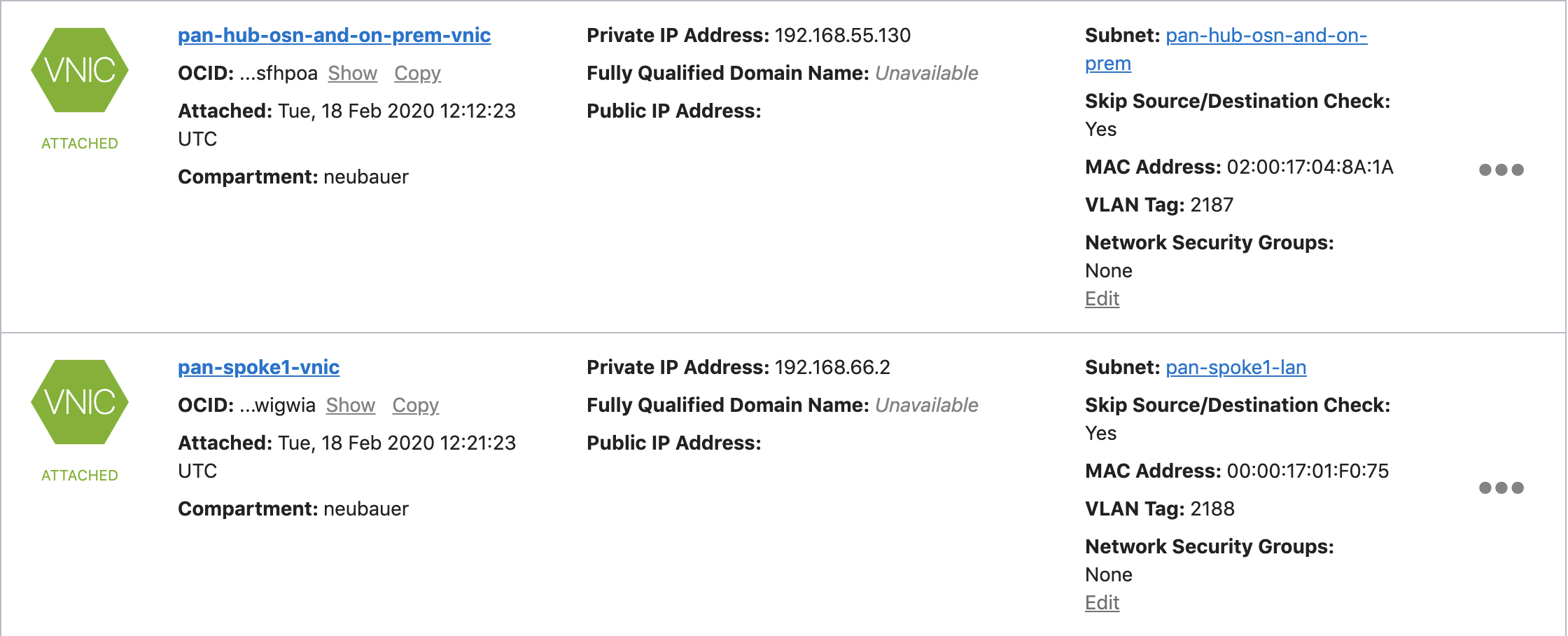Copy the OCID ending in wigwia
This screenshot has height=636, width=1568.
tap(415, 405)
